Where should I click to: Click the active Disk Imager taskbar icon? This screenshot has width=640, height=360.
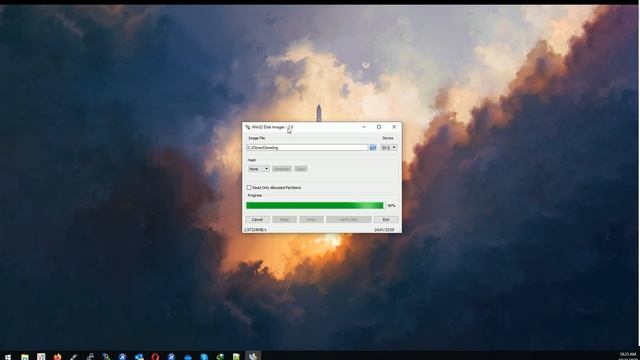pyautogui.click(x=253, y=356)
